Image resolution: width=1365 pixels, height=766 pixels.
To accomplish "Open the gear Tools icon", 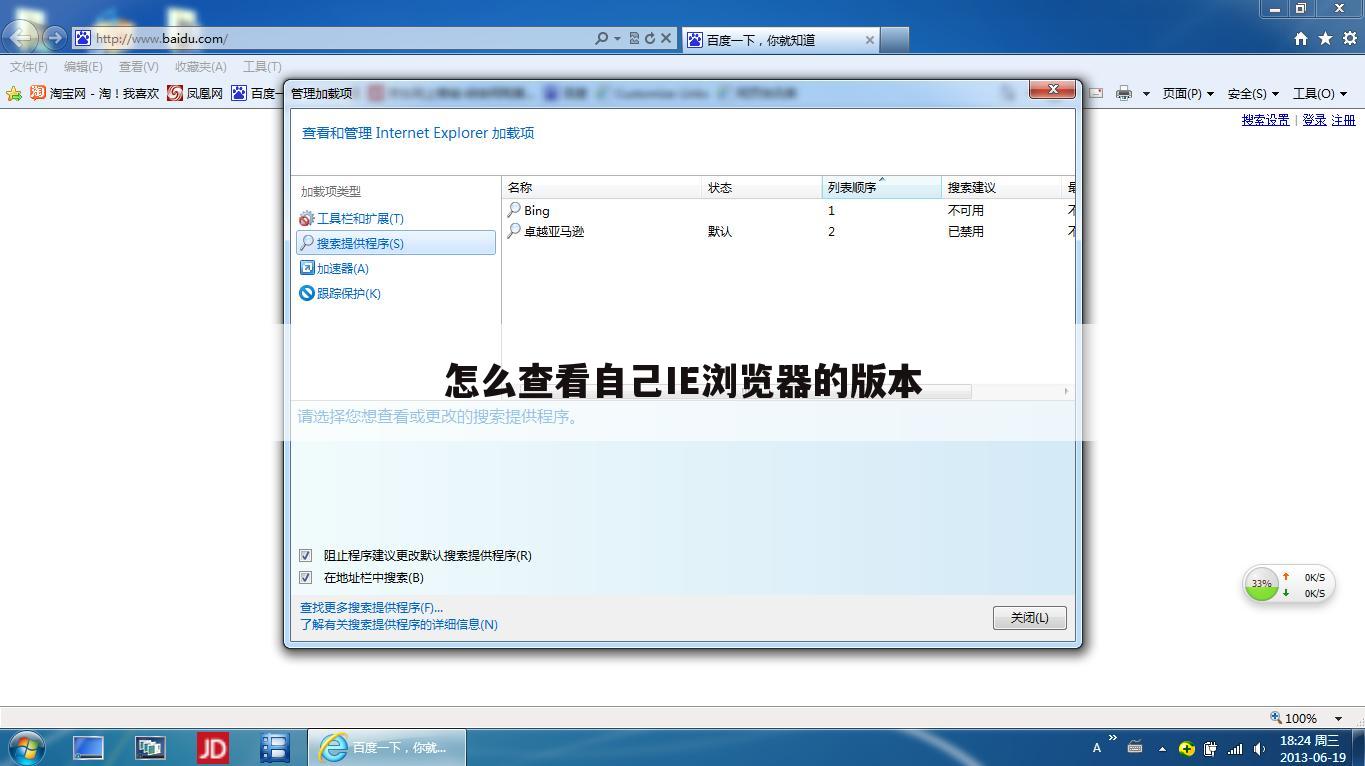I will pyautogui.click(x=1349, y=38).
